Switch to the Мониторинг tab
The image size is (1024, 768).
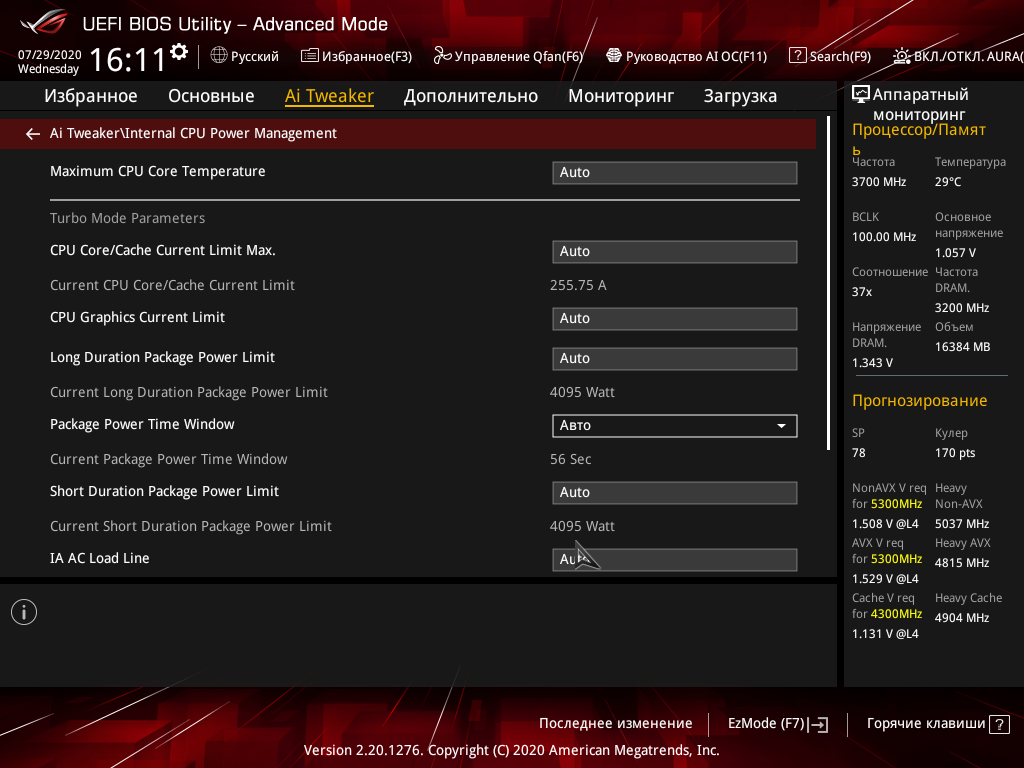(620, 96)
